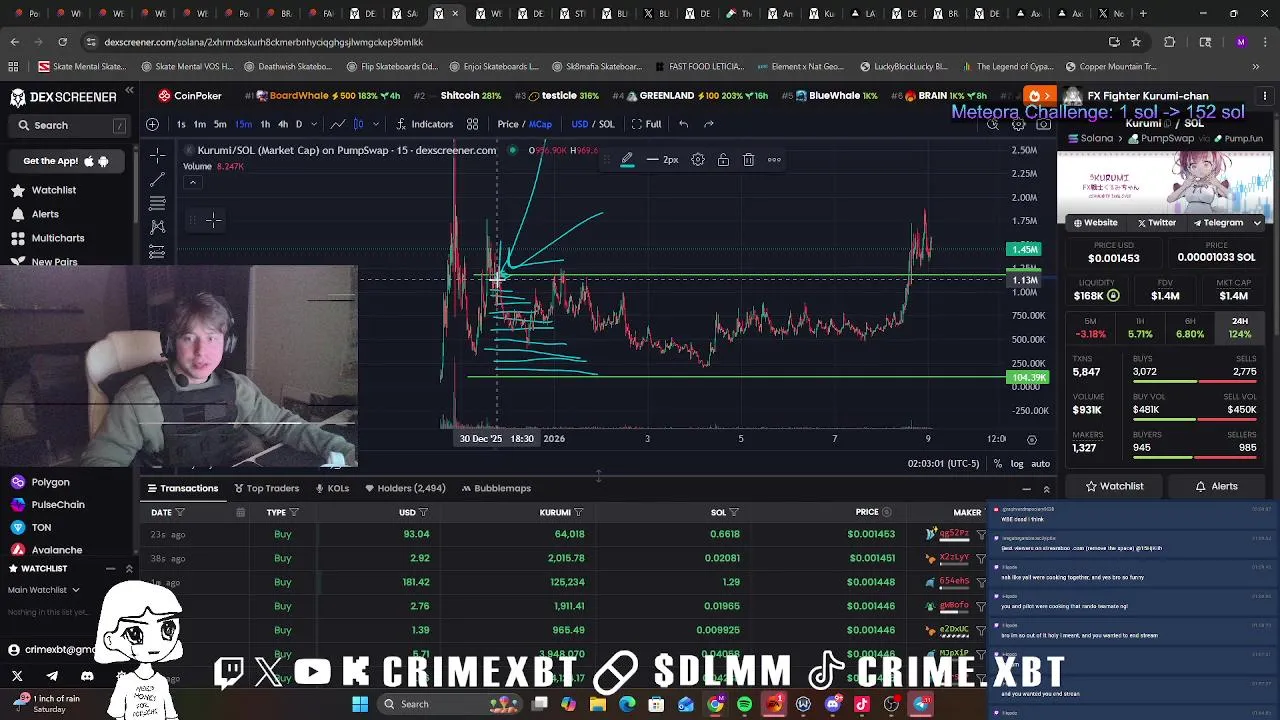Switch to the Top Traders tab

tap(266, 488)
